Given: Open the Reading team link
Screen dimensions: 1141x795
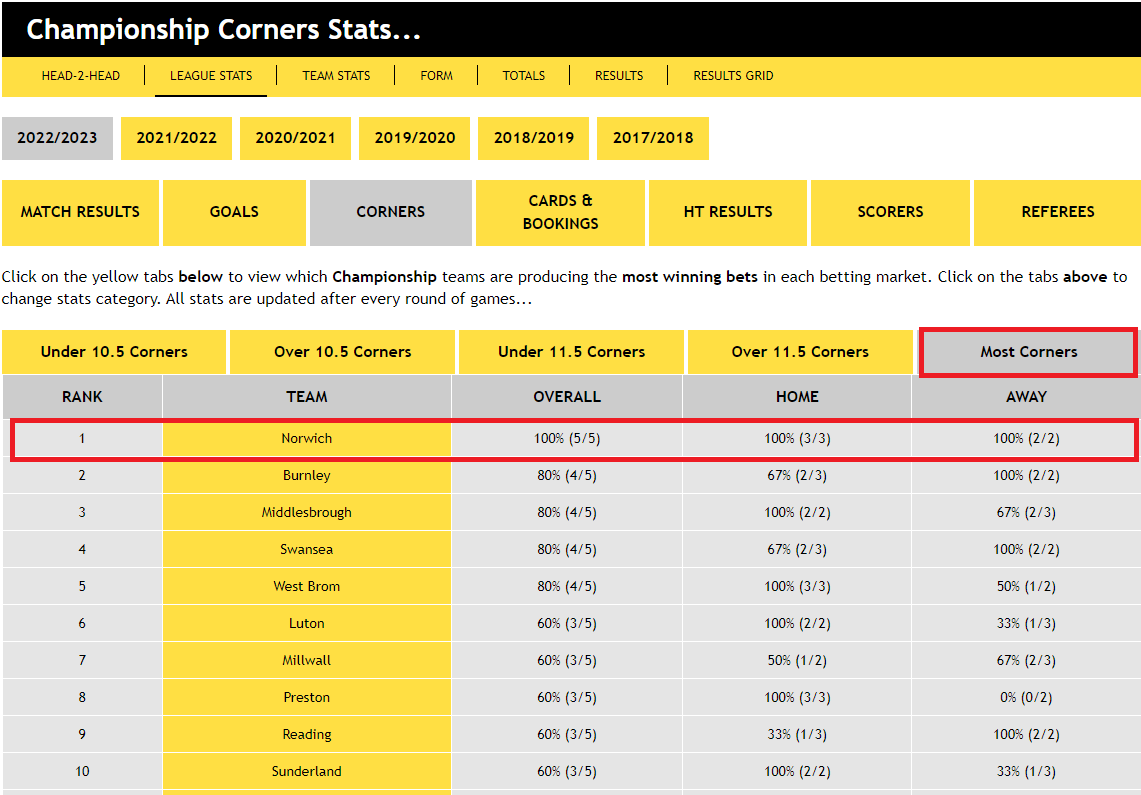Looking at the screenshot, I should coord(306,735).
